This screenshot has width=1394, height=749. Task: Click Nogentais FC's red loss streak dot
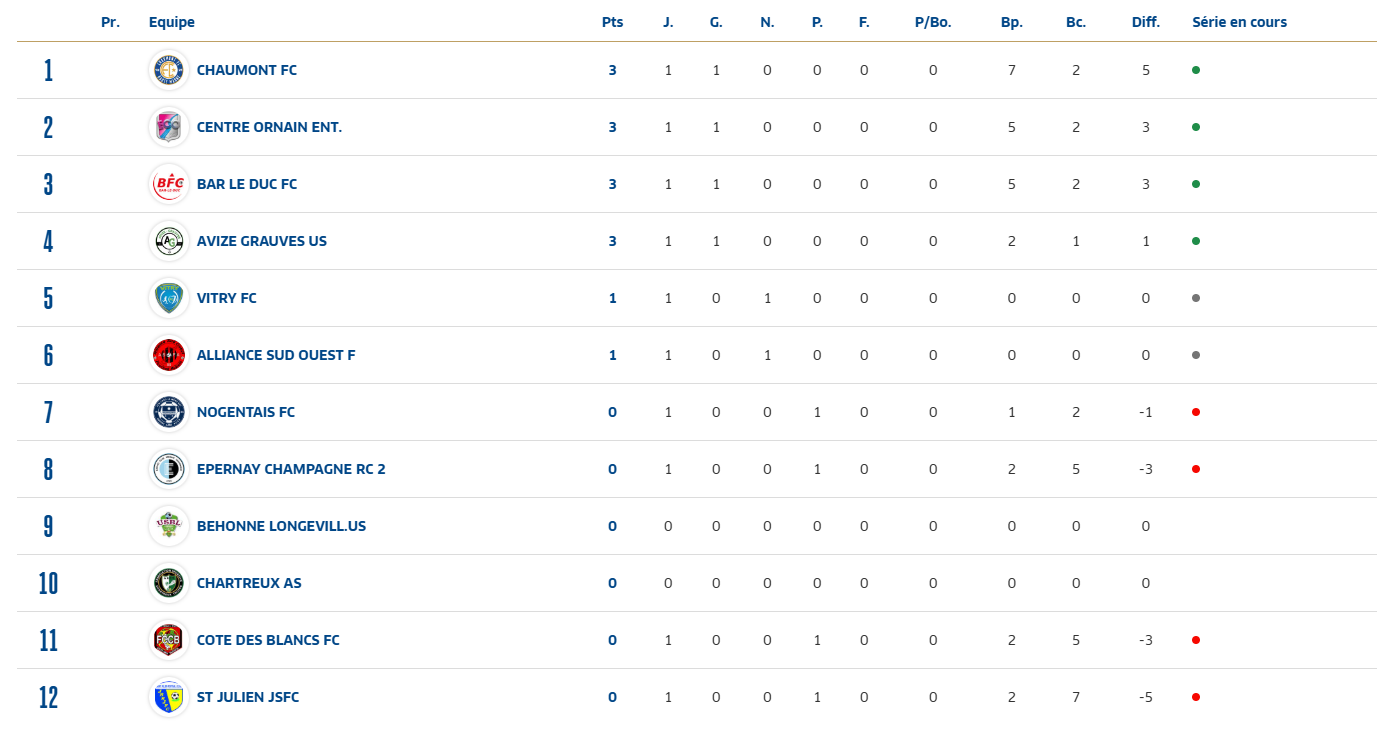(1196, 412)
